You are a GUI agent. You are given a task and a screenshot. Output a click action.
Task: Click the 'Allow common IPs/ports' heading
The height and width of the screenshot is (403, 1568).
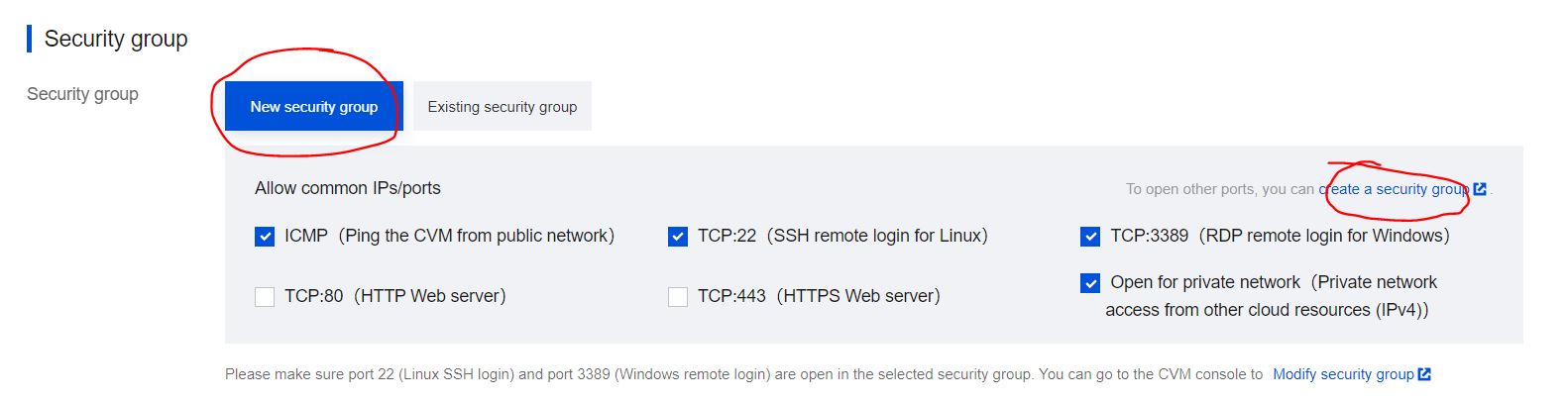click(x=348, y=188)
